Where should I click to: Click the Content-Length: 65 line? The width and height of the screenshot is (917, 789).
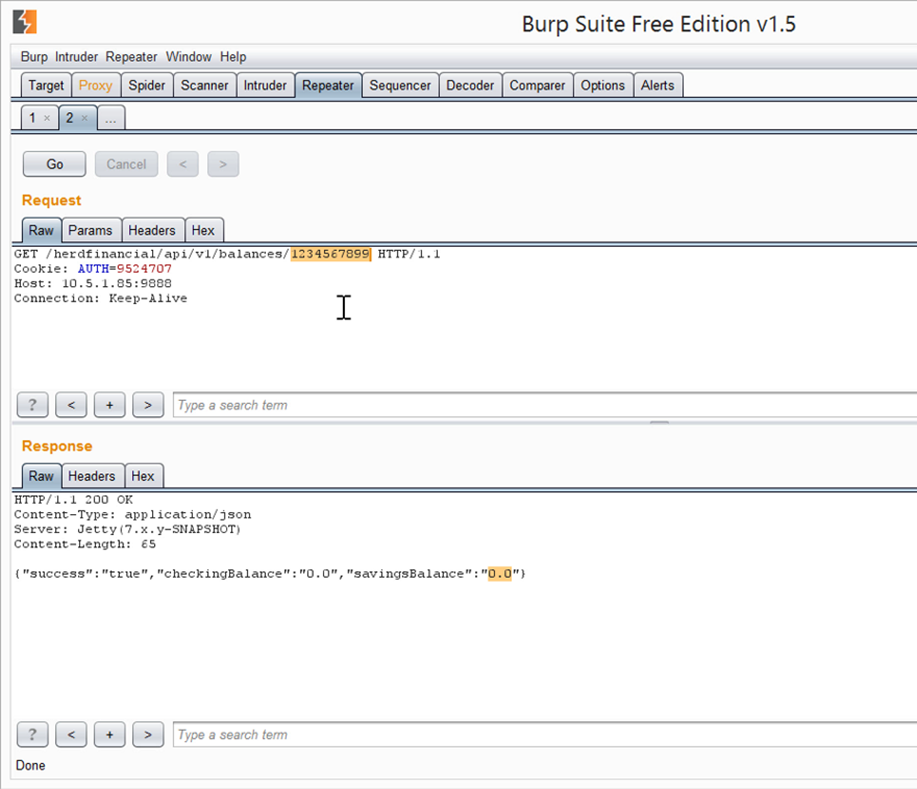tap(85, 544)
